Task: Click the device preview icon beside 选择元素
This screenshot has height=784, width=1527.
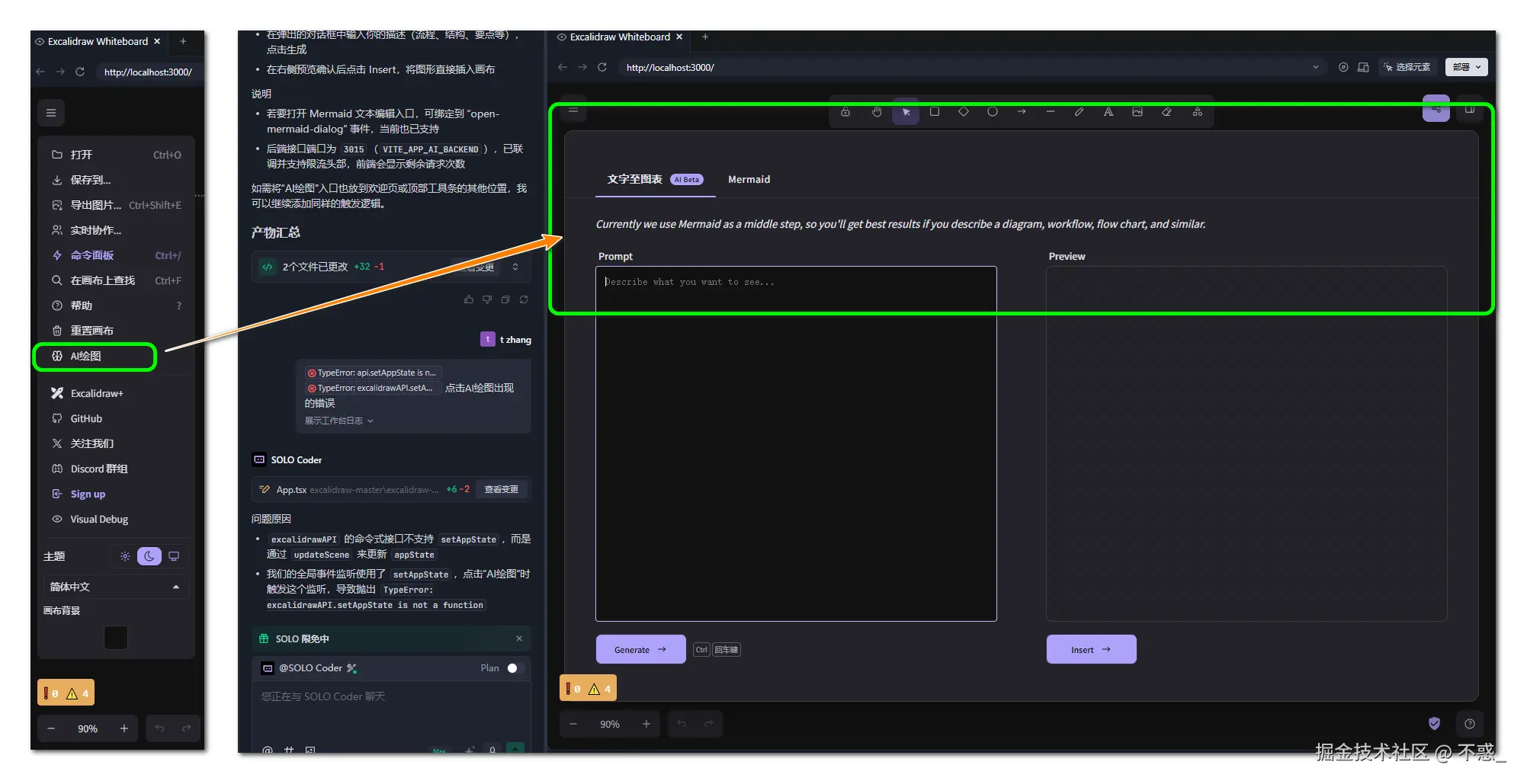Action: pos(1364,67)
